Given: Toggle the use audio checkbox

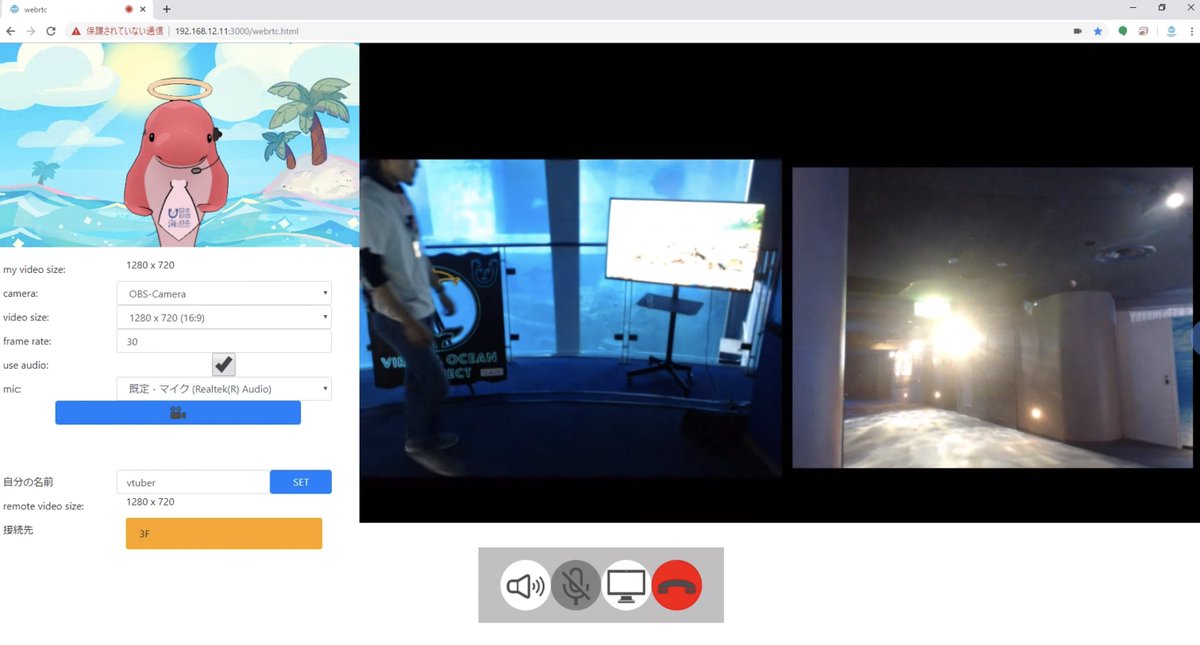Looking at the screenshot, I should 224,365.
